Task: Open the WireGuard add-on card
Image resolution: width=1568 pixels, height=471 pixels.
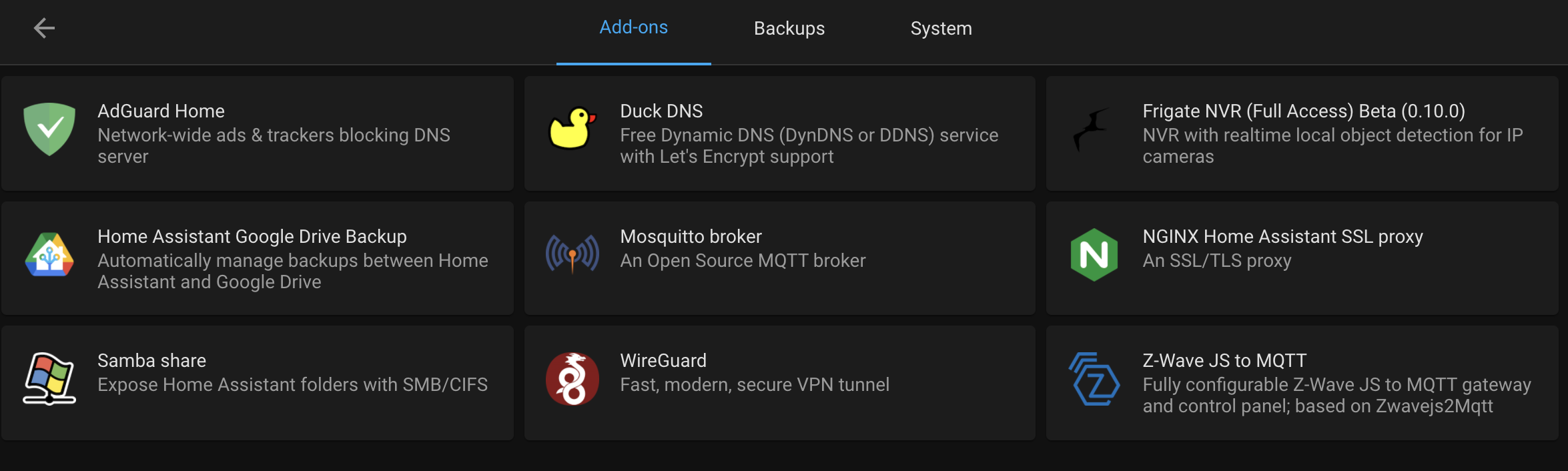Action: pos(779,382)
